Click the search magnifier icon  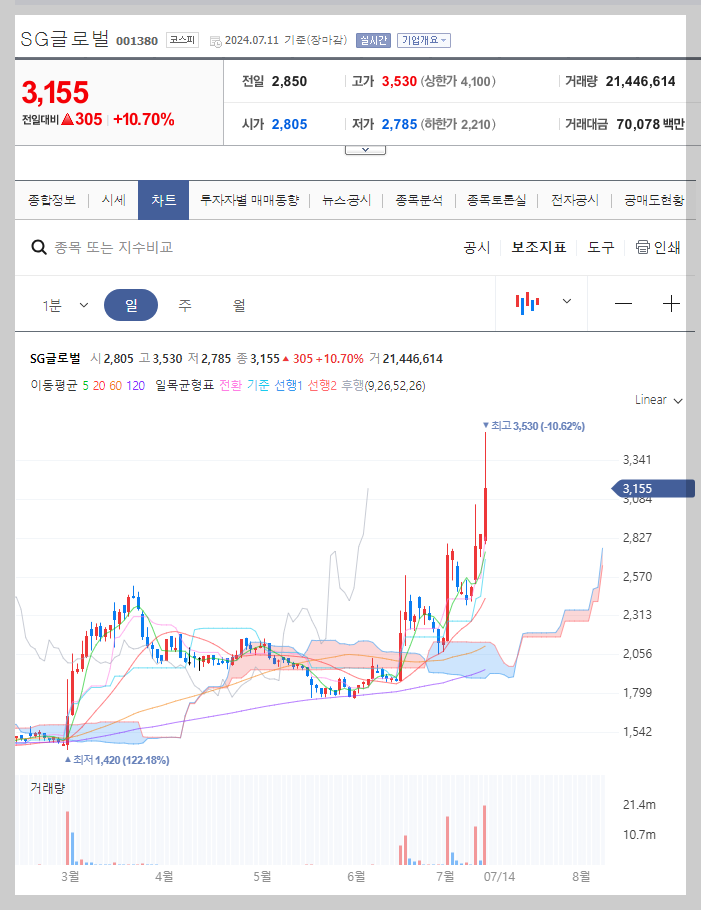point(39,248)
